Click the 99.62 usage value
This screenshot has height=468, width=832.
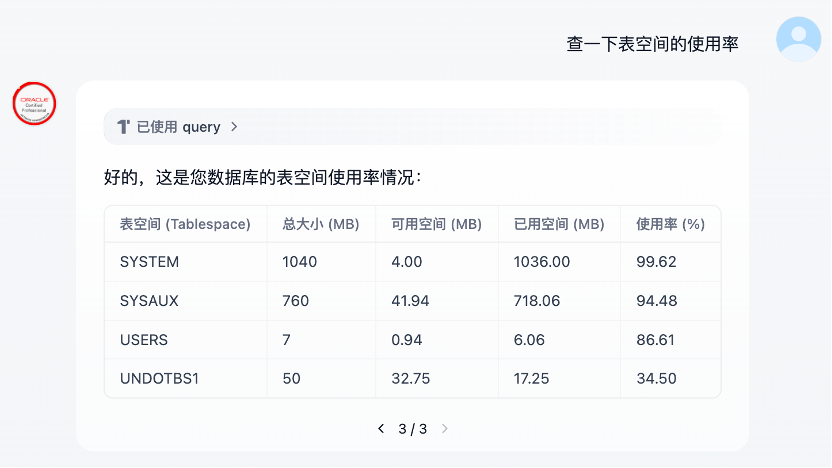656,262
